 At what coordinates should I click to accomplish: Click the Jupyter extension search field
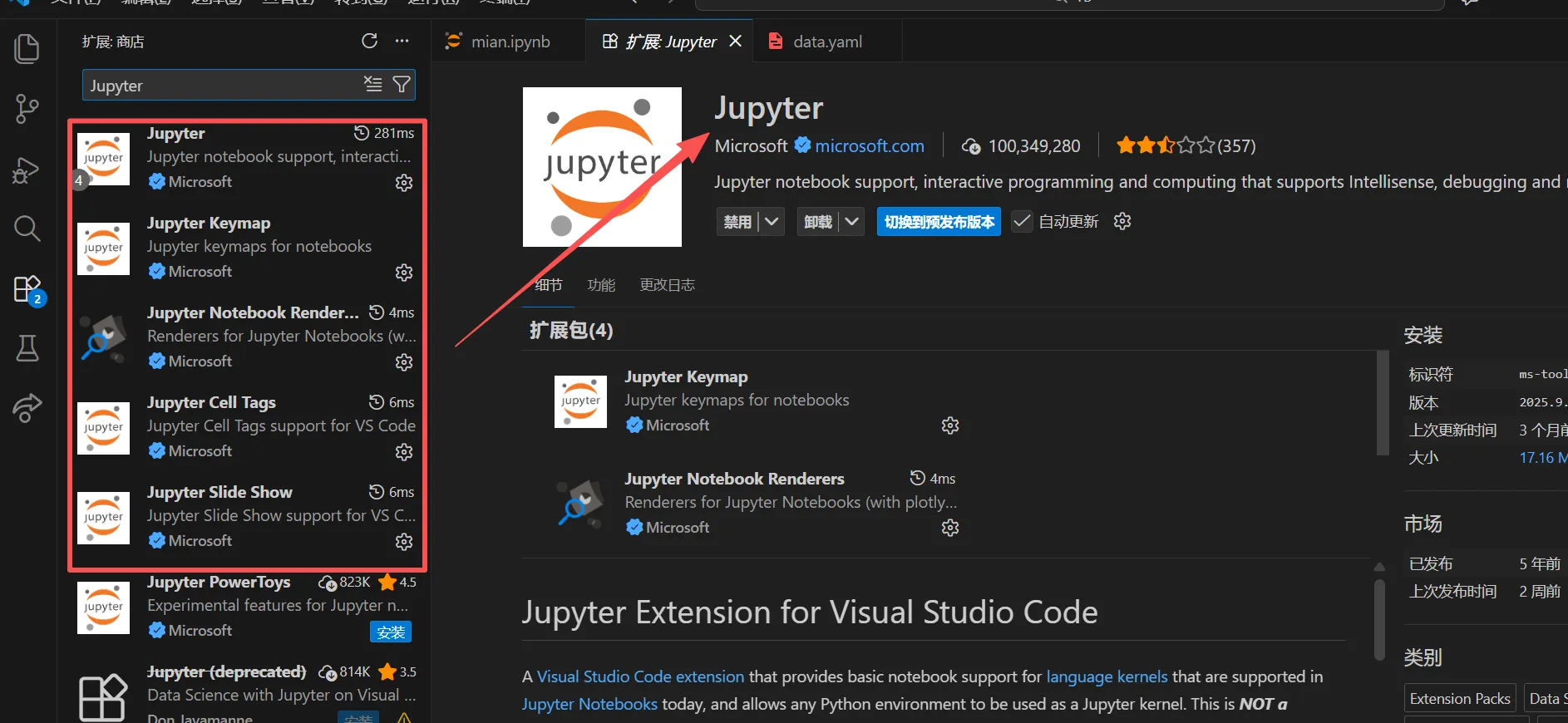(220, 86)
